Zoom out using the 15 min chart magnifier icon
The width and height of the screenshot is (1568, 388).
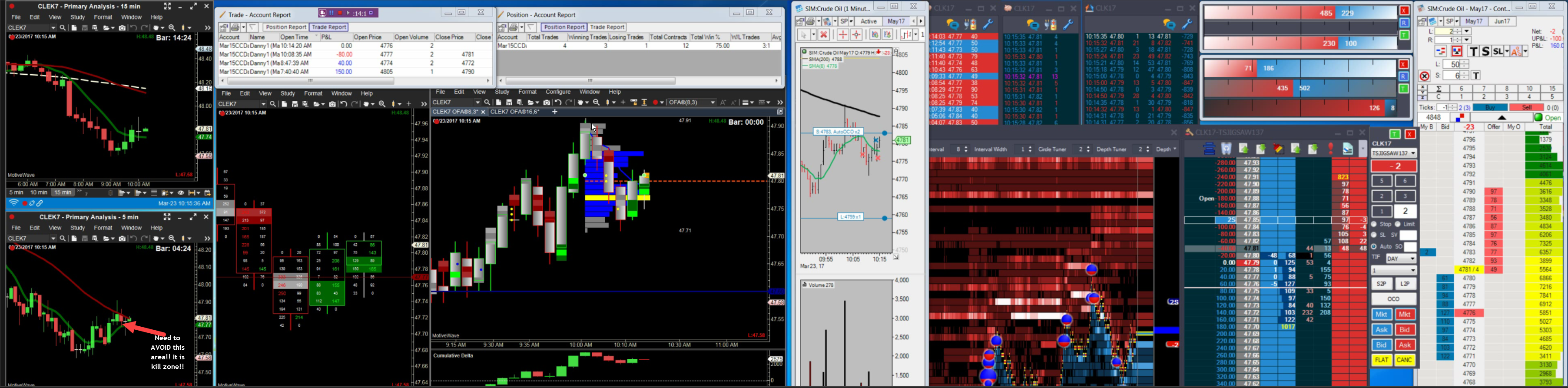(x=172, y=28)
